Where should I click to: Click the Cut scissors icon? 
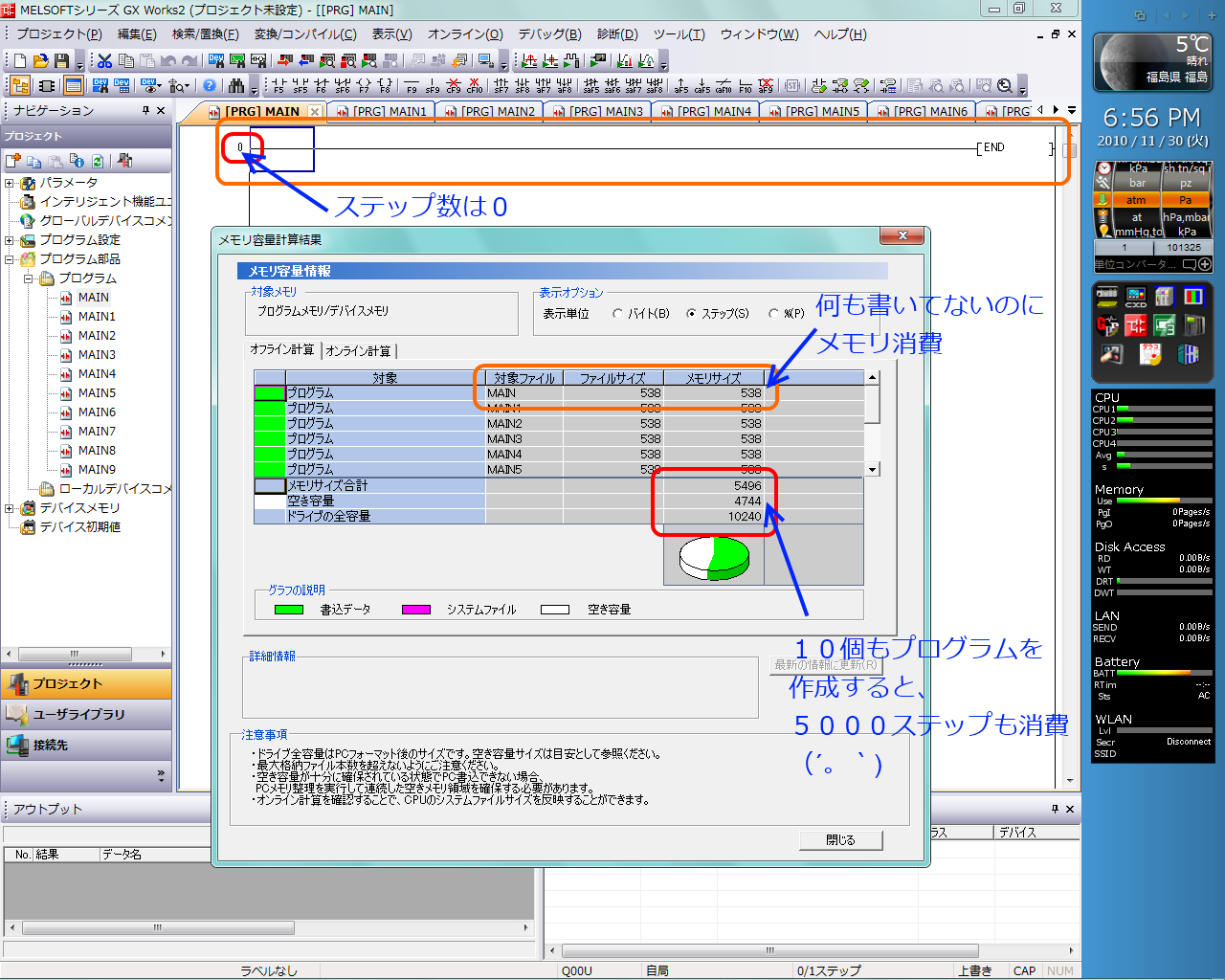click(104, 60)
